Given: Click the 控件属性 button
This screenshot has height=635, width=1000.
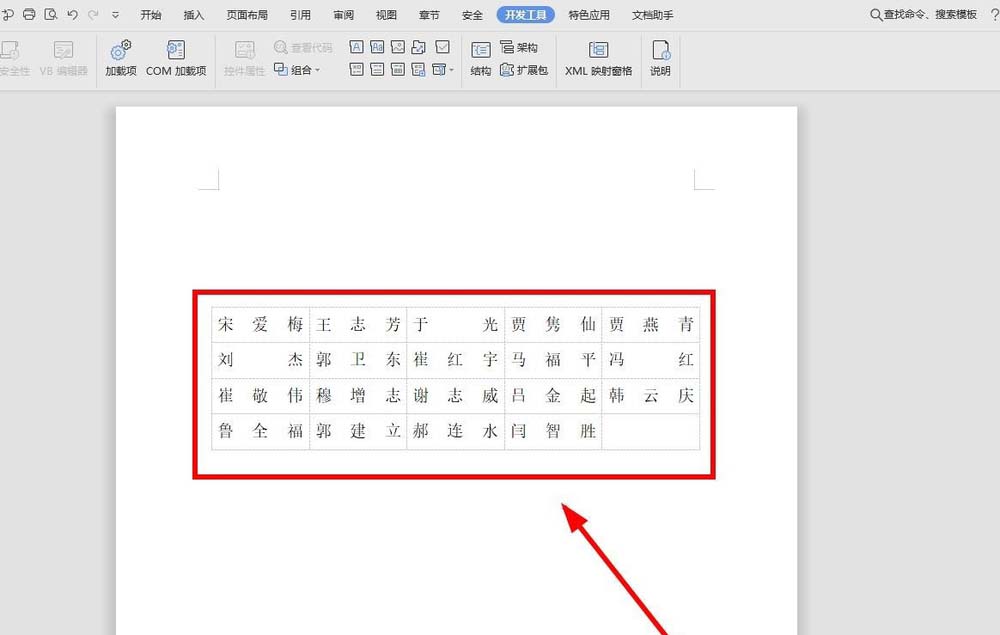Looking at the screenshot, I should tap(244, 59).
